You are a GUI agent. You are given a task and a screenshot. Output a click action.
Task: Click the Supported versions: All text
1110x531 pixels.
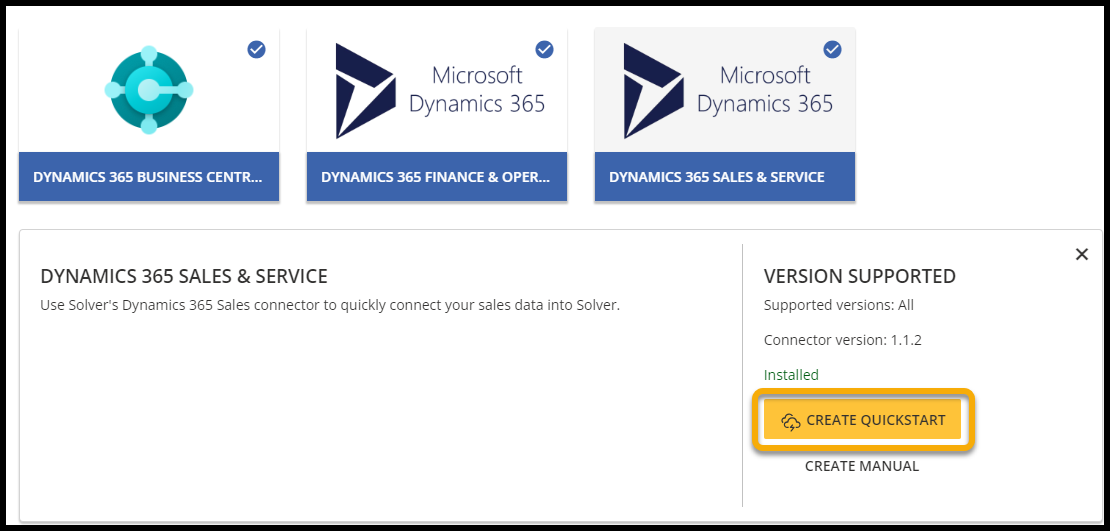(838, 305)
